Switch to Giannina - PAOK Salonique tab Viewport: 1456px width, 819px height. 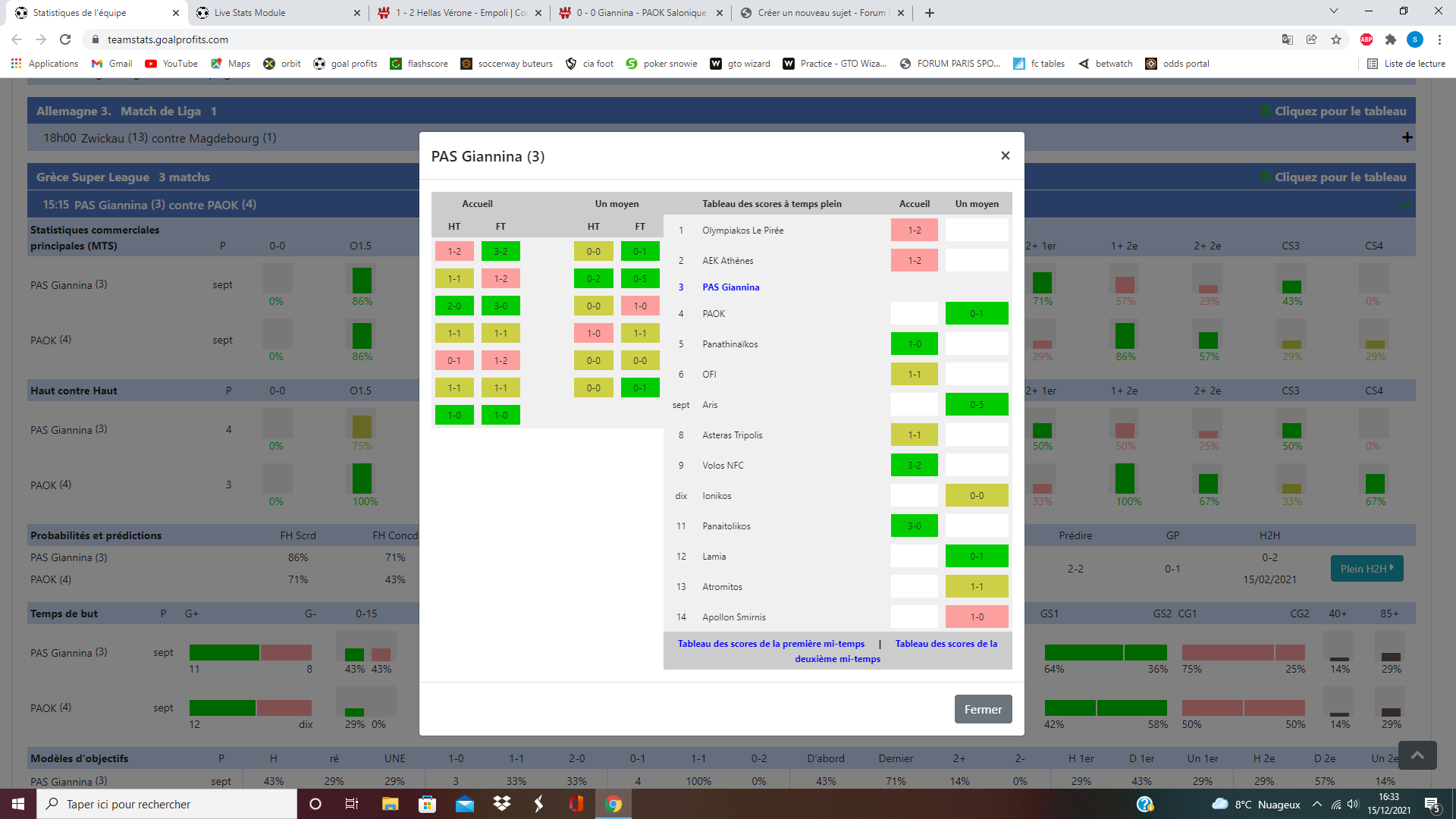tap(639, 13)
